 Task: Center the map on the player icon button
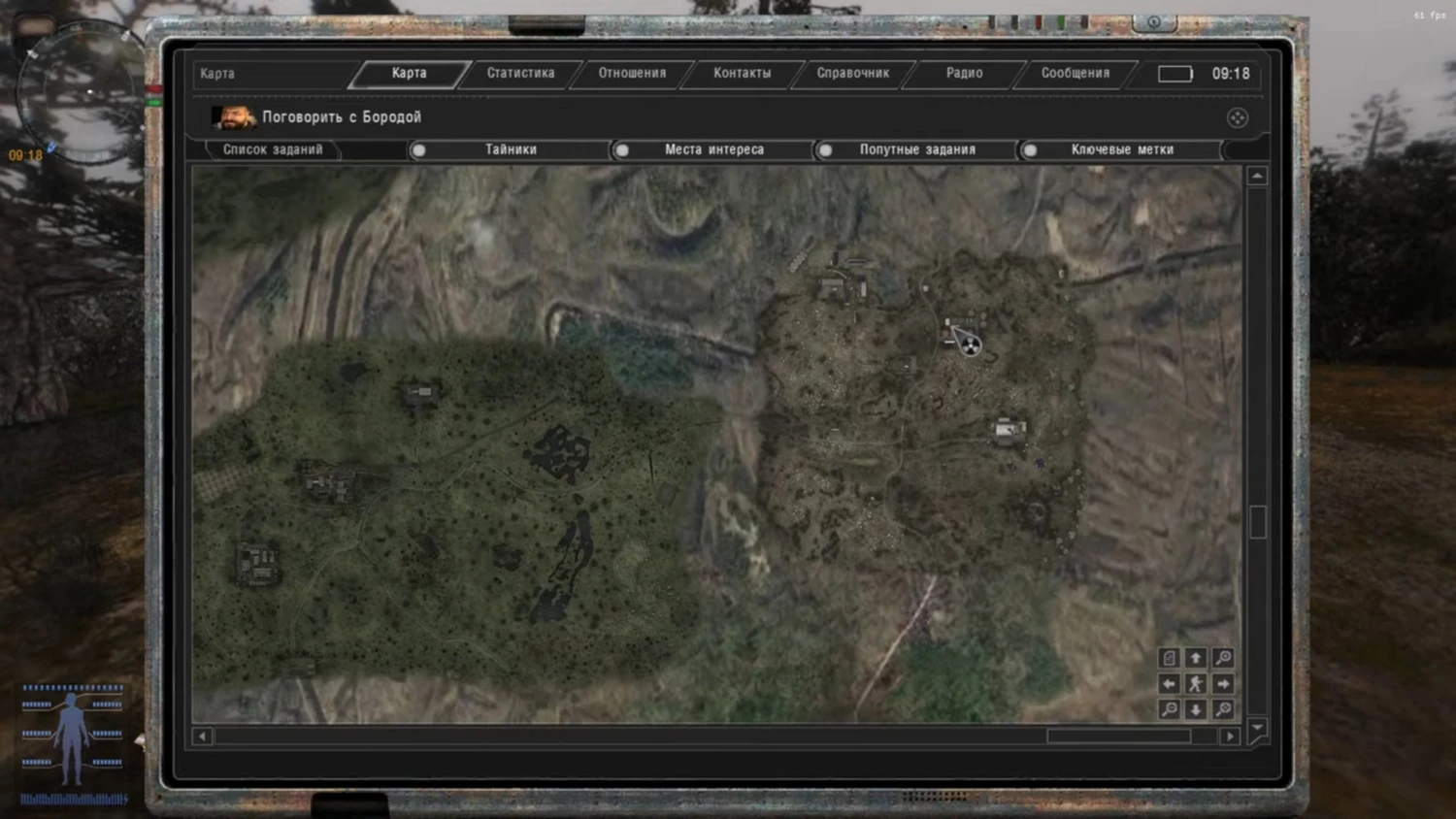pyautogui.click(x=1196, y=684)
